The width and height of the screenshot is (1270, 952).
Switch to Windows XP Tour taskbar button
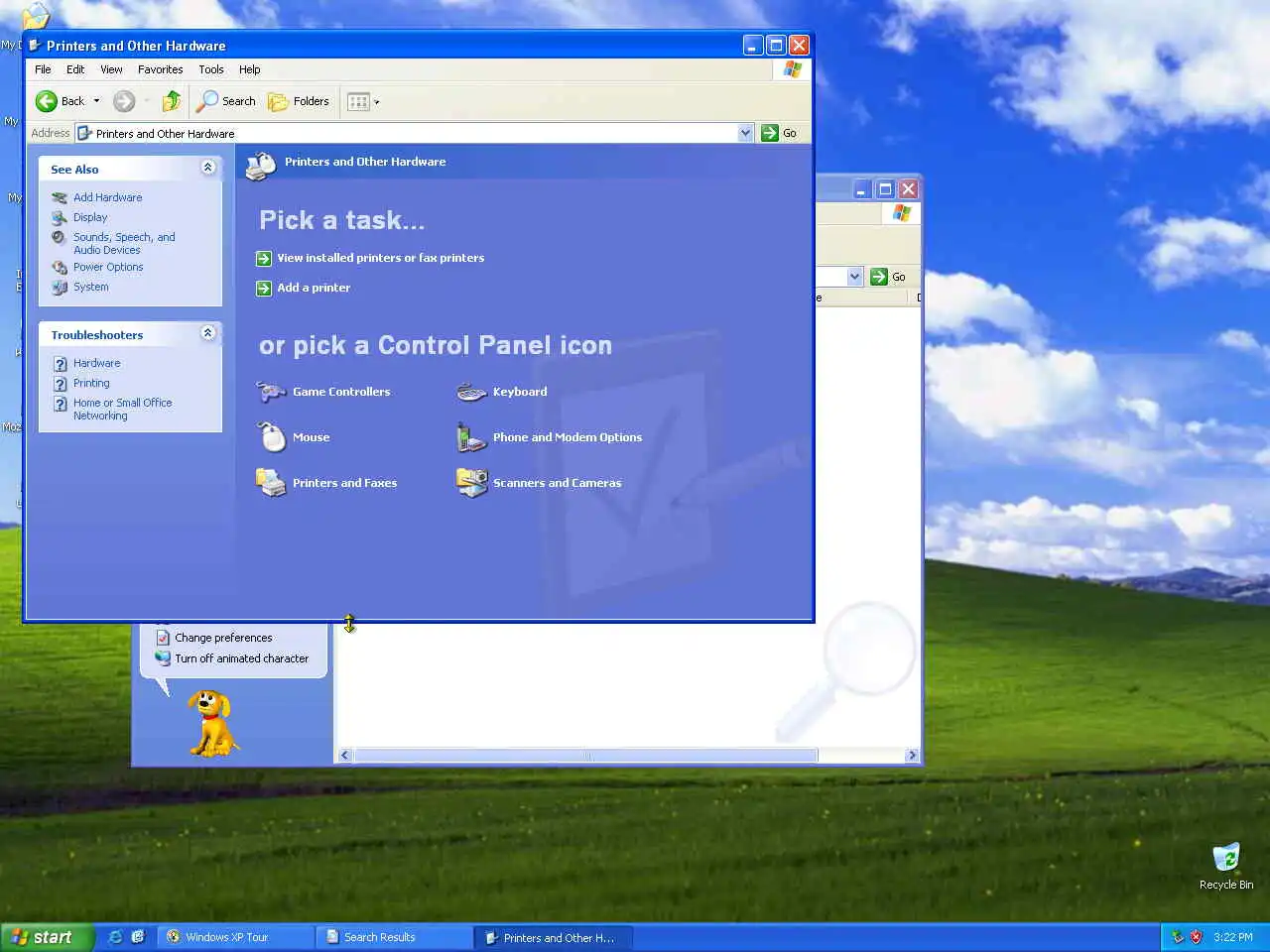point(235,937)
